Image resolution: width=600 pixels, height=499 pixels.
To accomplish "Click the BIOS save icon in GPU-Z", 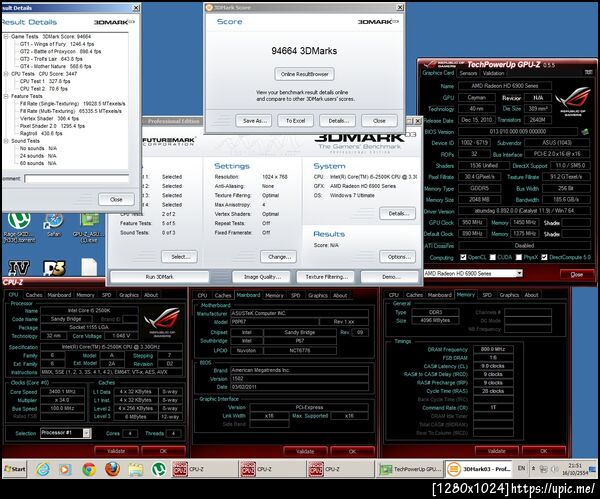I will pyautogui.click(x=585, y=132).
